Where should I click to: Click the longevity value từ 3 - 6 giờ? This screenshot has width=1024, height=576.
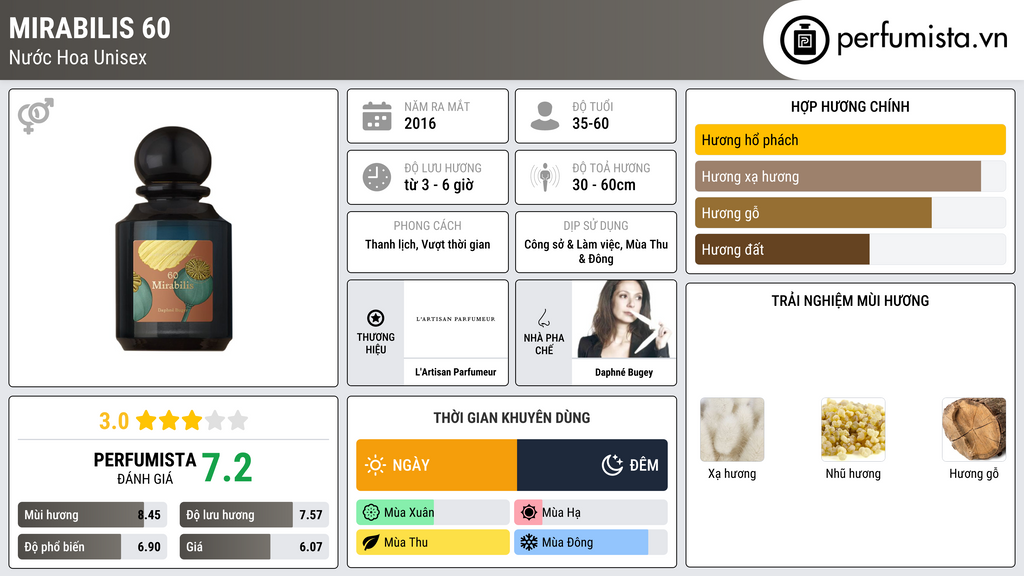[x=439, y=185]
